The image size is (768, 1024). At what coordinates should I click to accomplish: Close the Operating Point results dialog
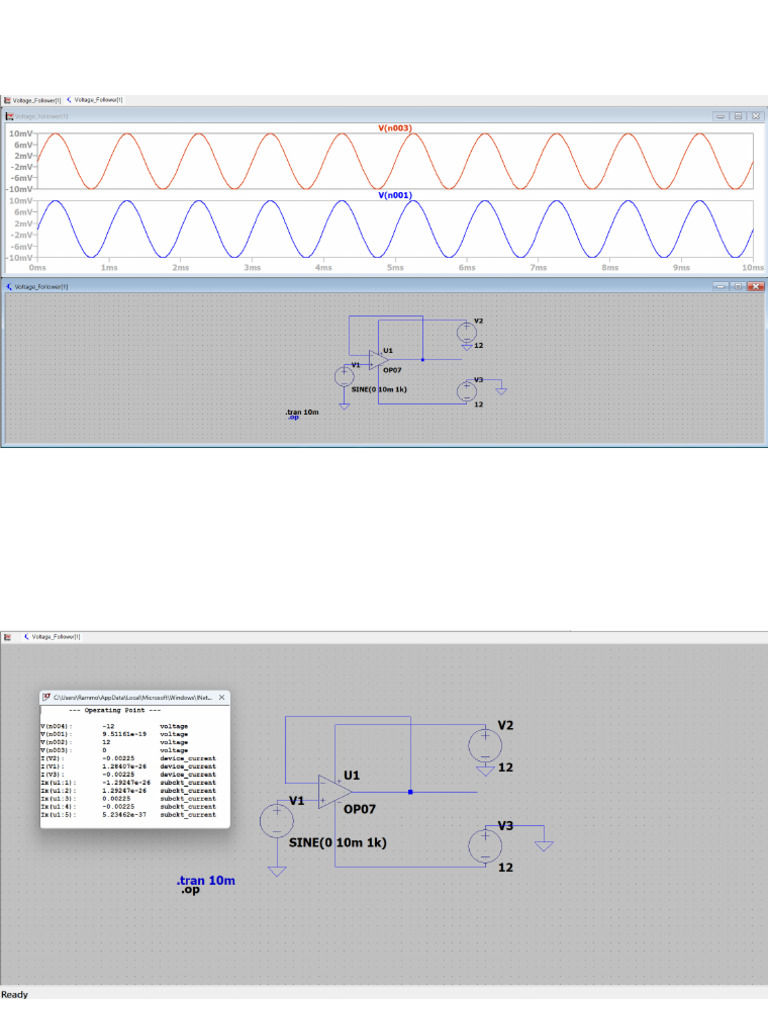[x=222, y=696]
